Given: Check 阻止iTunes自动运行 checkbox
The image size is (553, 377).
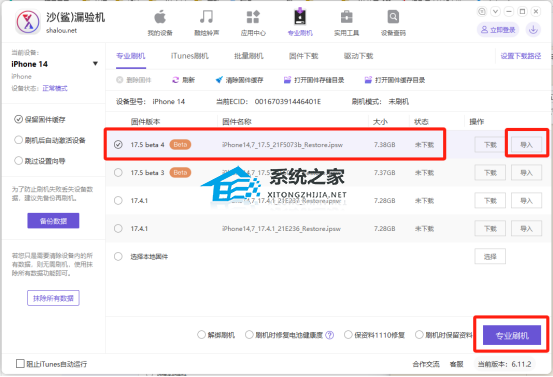Looking at the screenshot, I should pyautogui.click(x=20, y=364).
